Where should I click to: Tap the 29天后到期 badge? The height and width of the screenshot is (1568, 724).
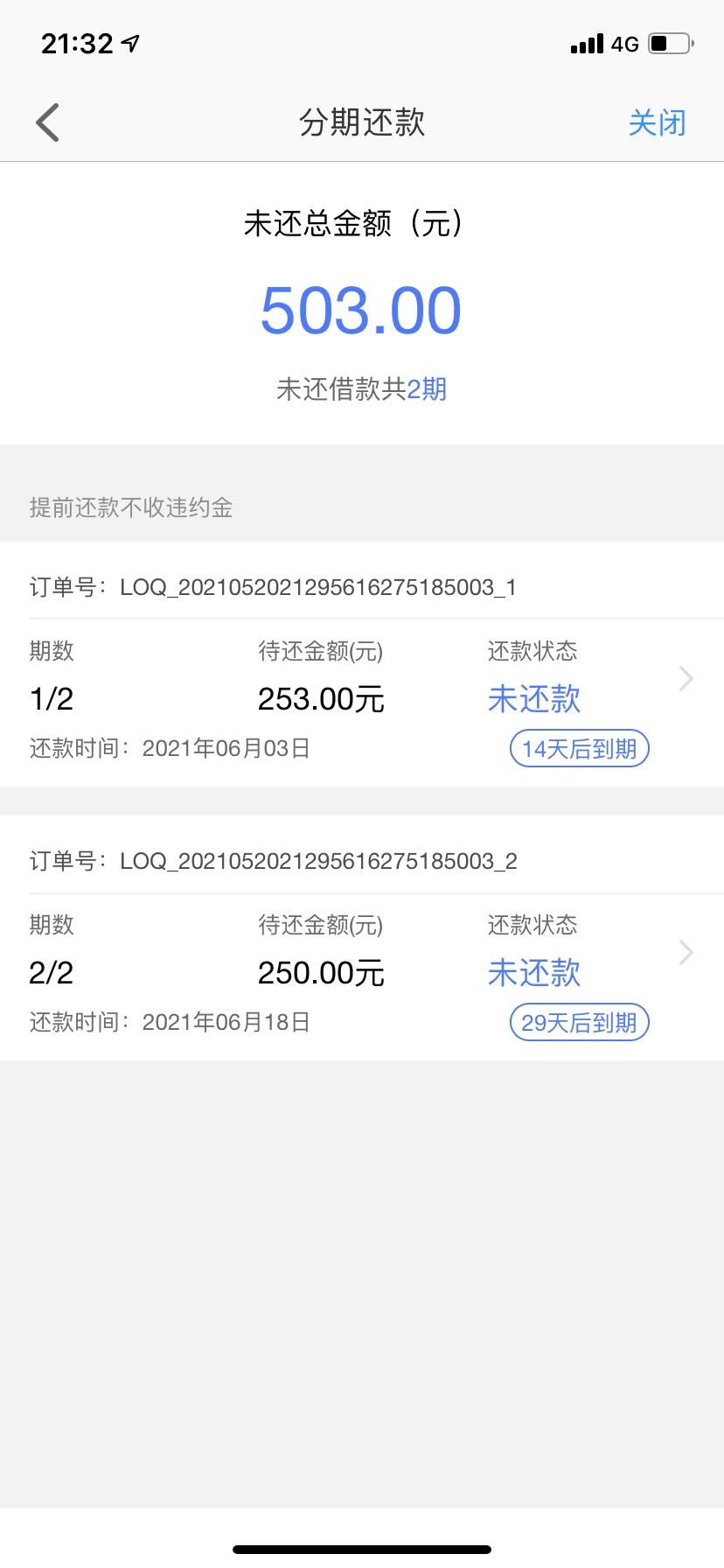pyautogui.click(x=580, y=1023)
